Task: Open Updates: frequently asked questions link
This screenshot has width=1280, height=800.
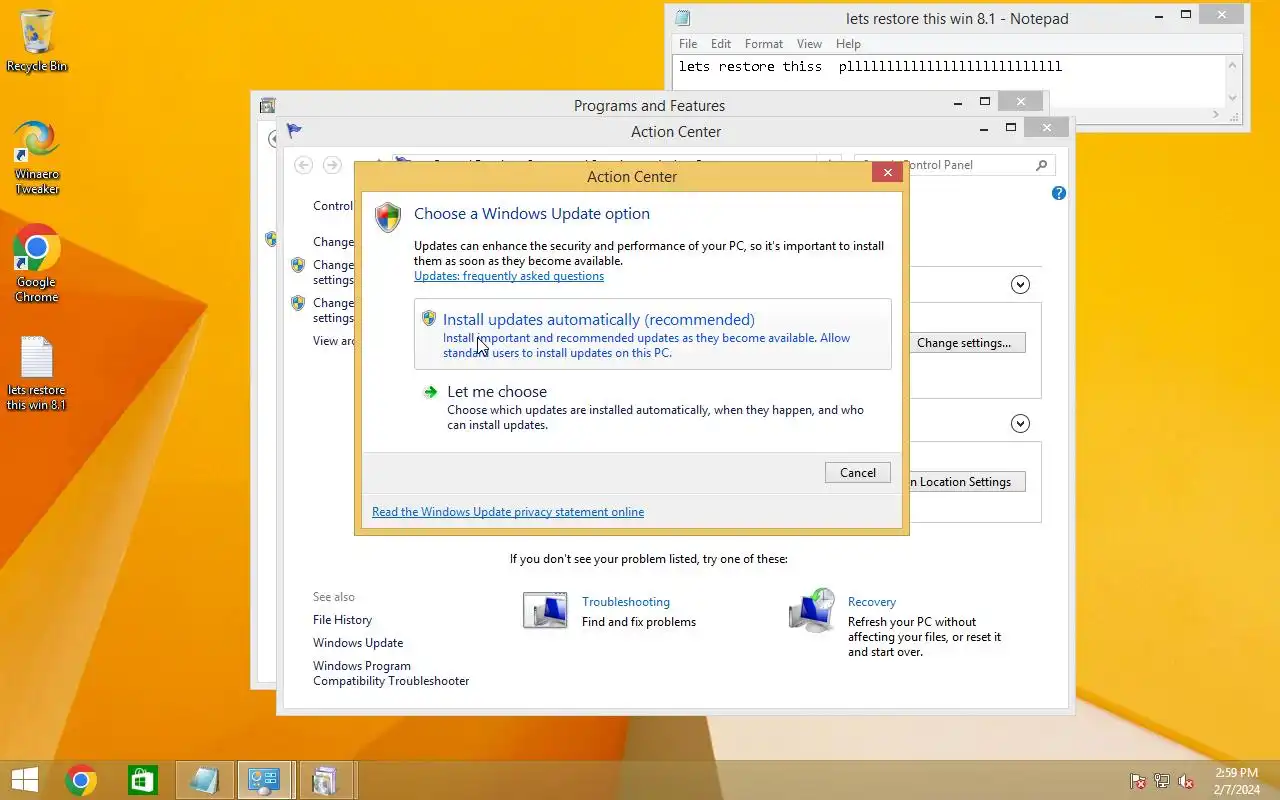Action: coord(509,276)
